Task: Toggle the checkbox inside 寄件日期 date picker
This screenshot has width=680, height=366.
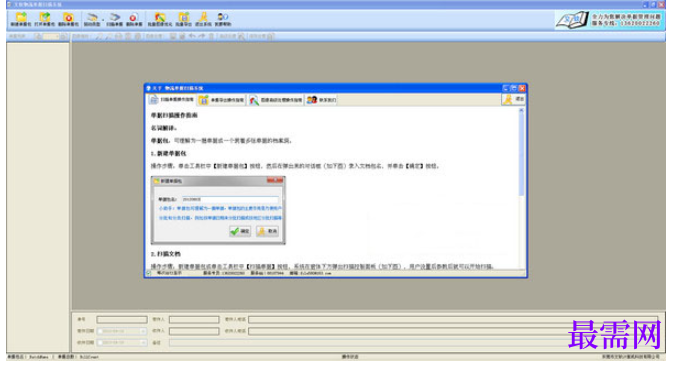Action: 100,331
